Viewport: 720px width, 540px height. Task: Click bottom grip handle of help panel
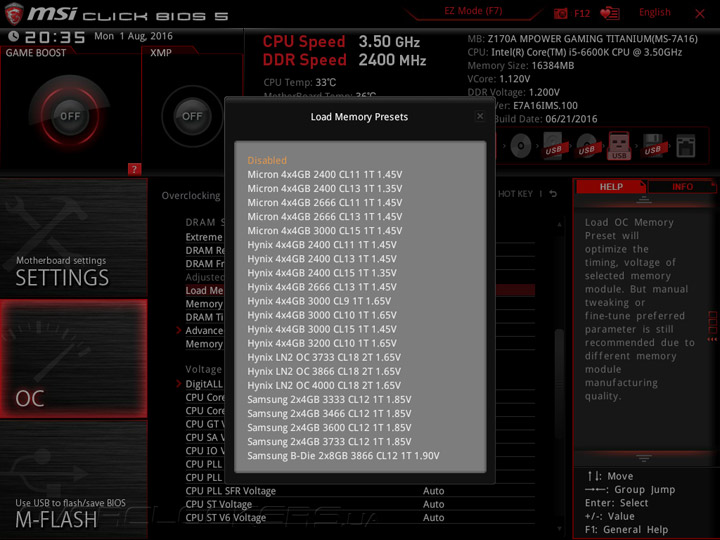[644, 458]
